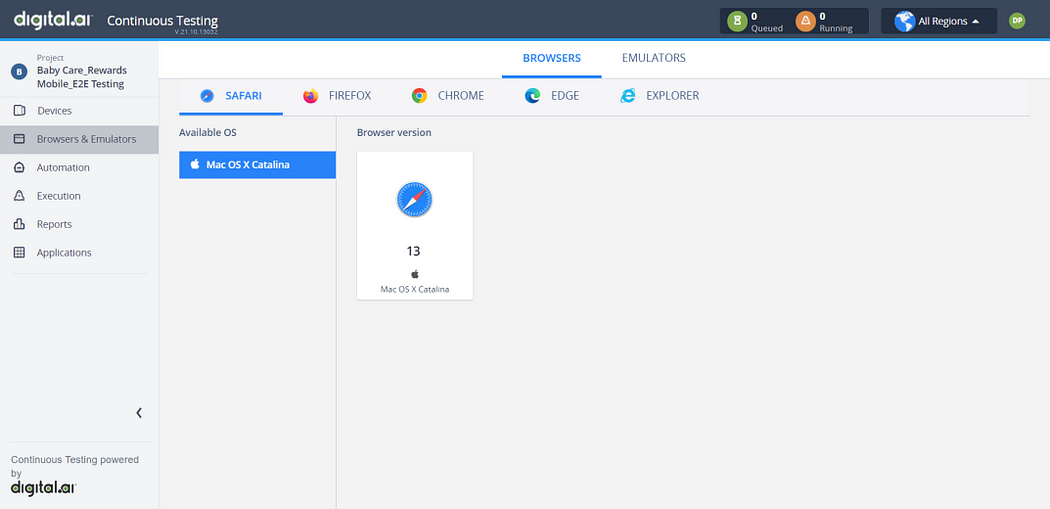
Task: Click the project B badge icon
Action: (x=19, y=72)
